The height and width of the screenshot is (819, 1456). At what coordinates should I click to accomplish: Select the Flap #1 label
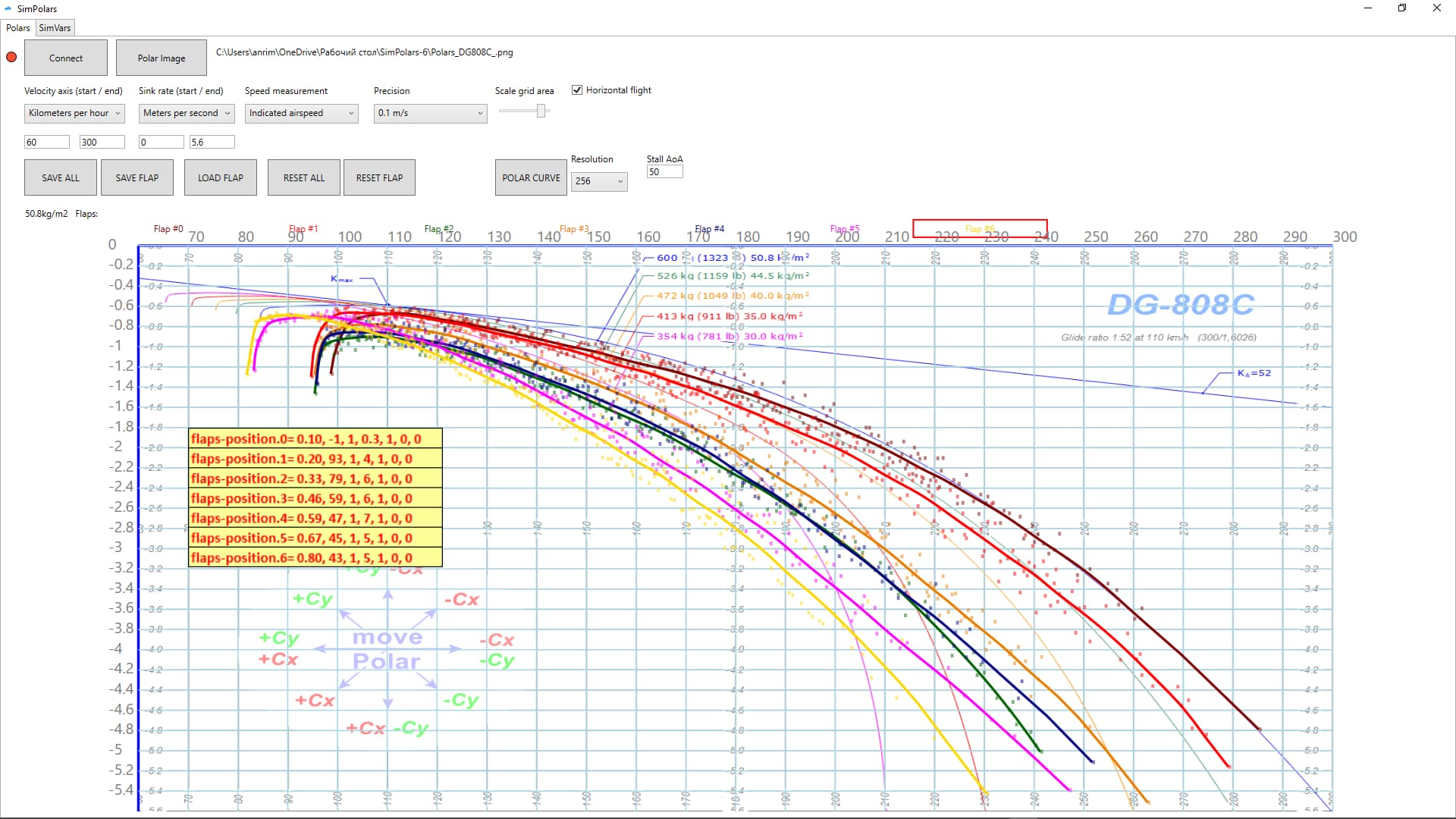303,228
